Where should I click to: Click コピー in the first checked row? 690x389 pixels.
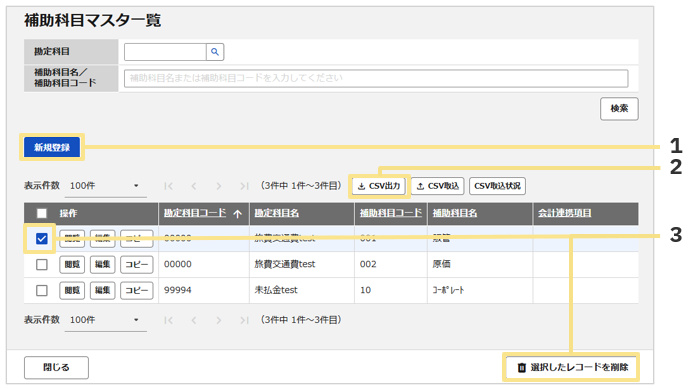137,239
